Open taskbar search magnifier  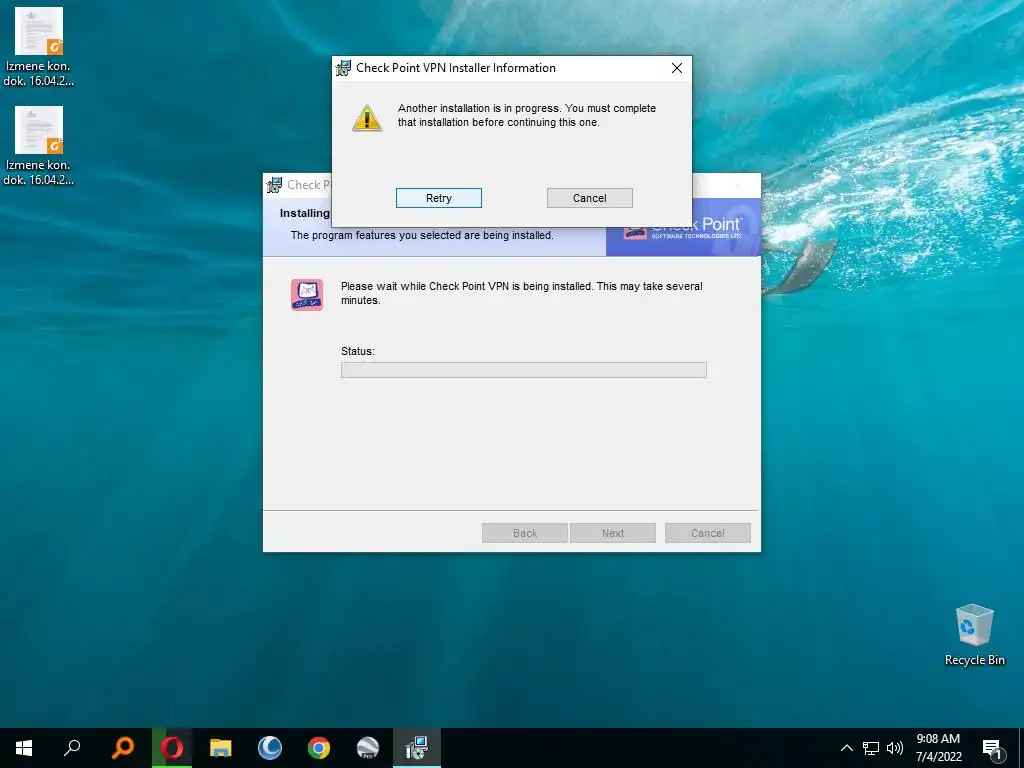coord(72,748)
